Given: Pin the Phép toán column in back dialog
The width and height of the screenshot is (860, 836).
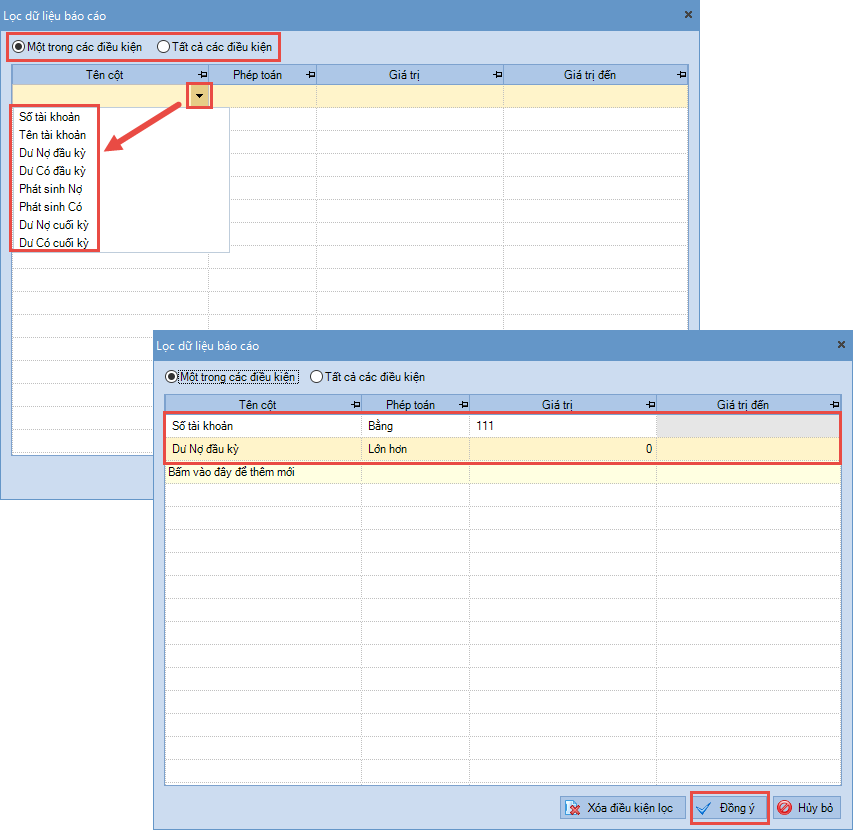Looking at the screenshot, I should coord(310,75).
